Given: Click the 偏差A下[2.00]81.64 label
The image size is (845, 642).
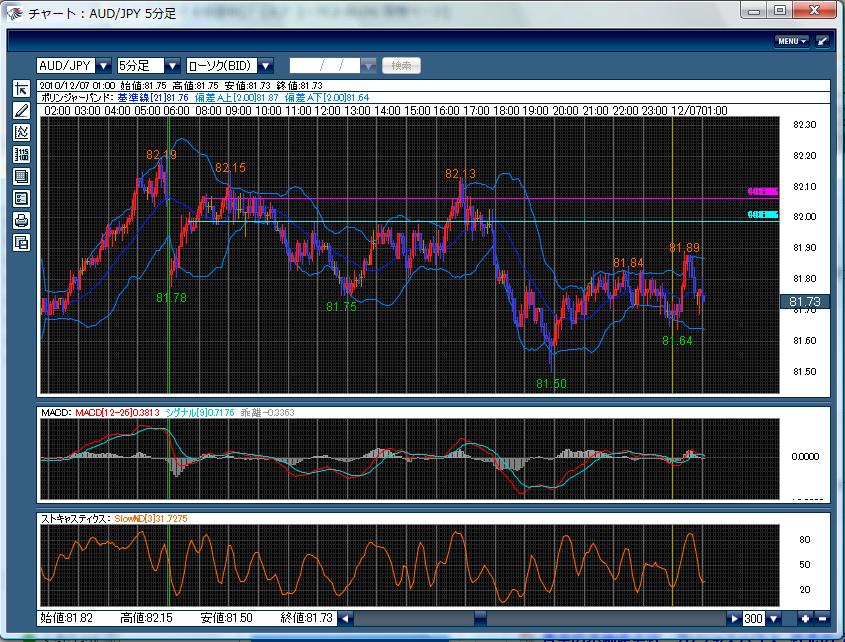Looking at the screenshot, I should (x=327, y=98).
